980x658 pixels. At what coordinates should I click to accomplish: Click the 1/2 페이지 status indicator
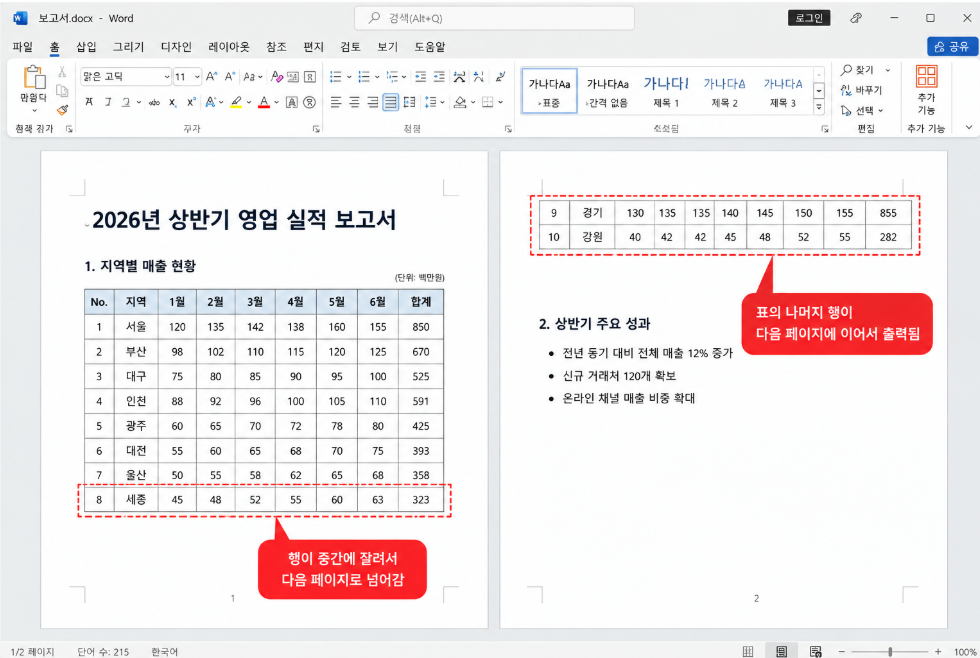click(x=32, y=652)
